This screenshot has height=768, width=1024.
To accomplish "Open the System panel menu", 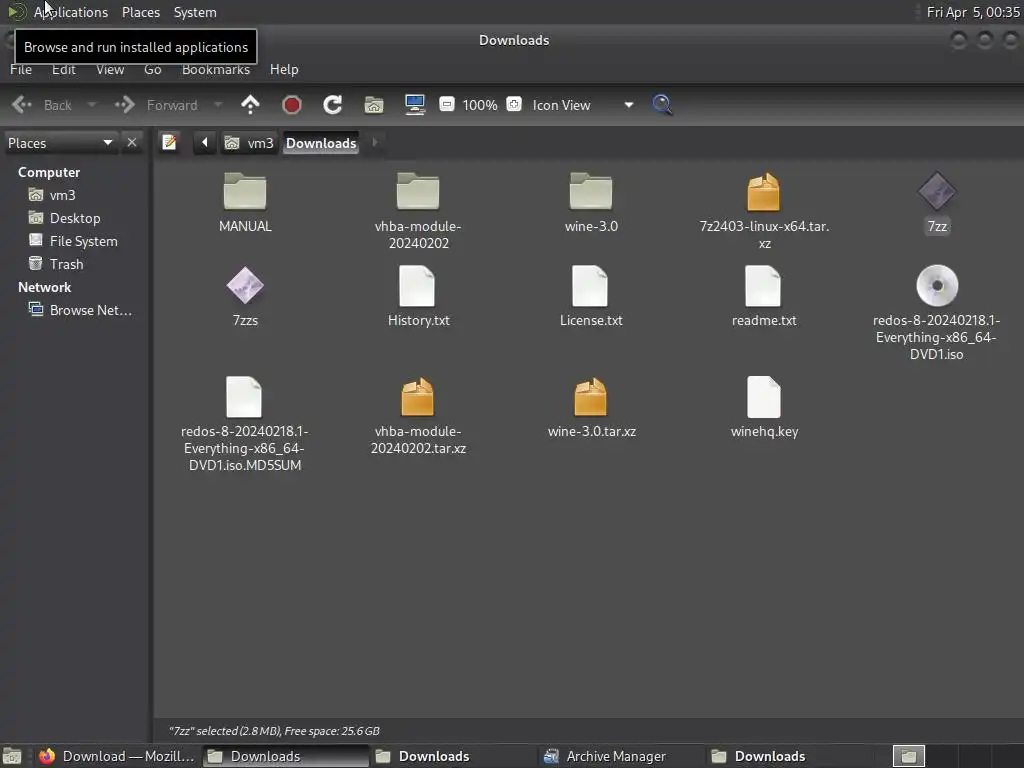I will click(x=195, y=12).
